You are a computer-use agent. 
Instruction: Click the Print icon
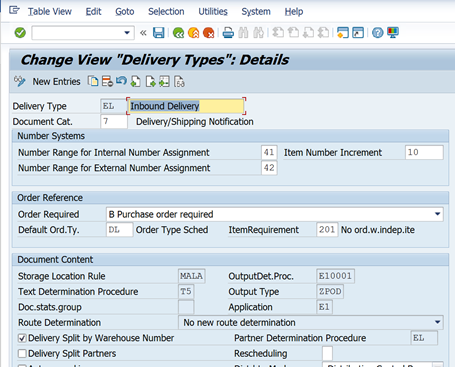228,33
